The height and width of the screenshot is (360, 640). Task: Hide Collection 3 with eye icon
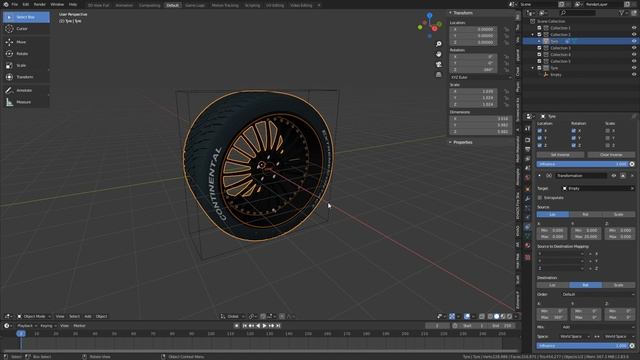click(x=634, y=48)
